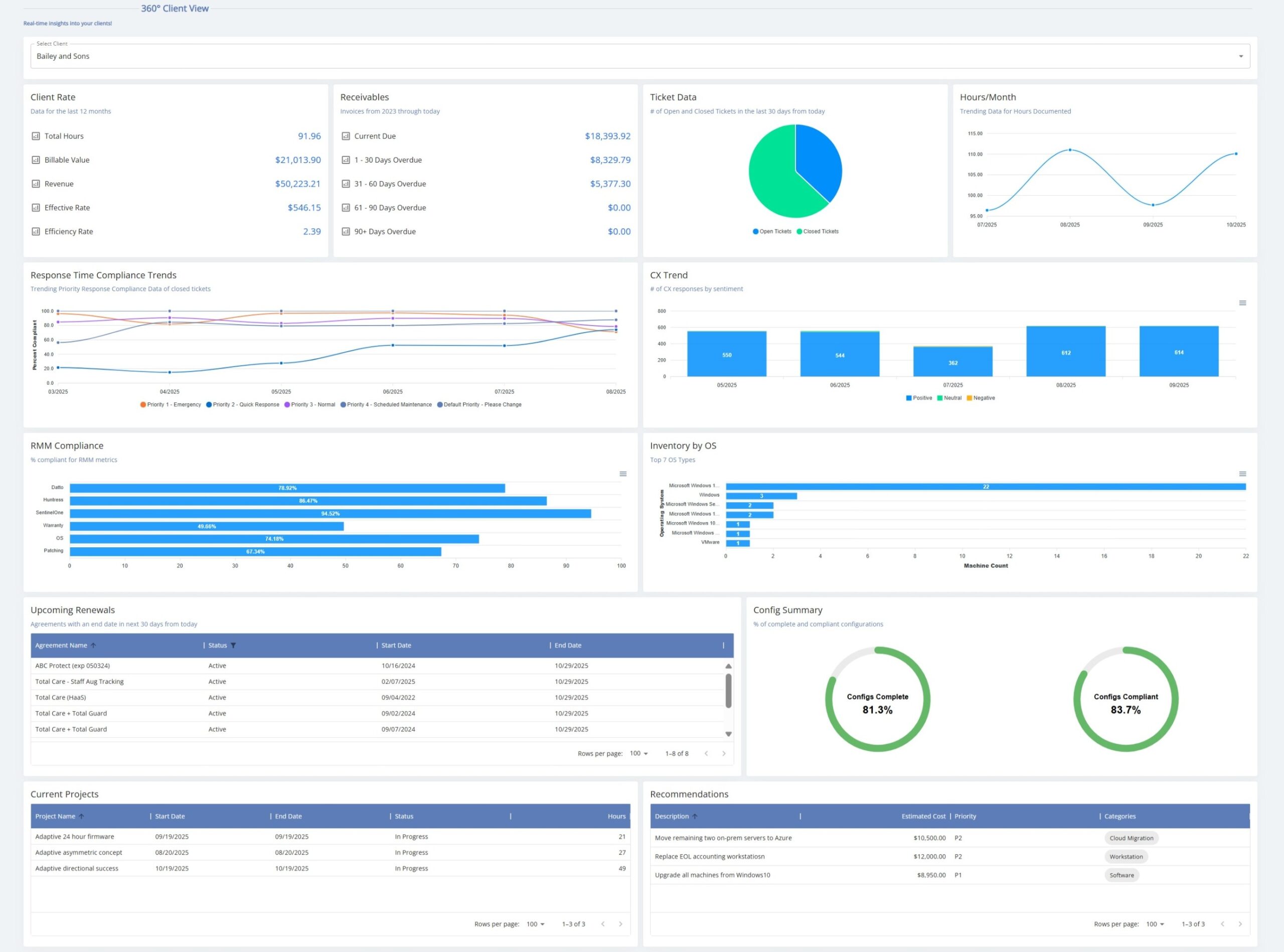
Task: Toggle the Negative sentiment legend in CX Trend
Action: [982, 398]
